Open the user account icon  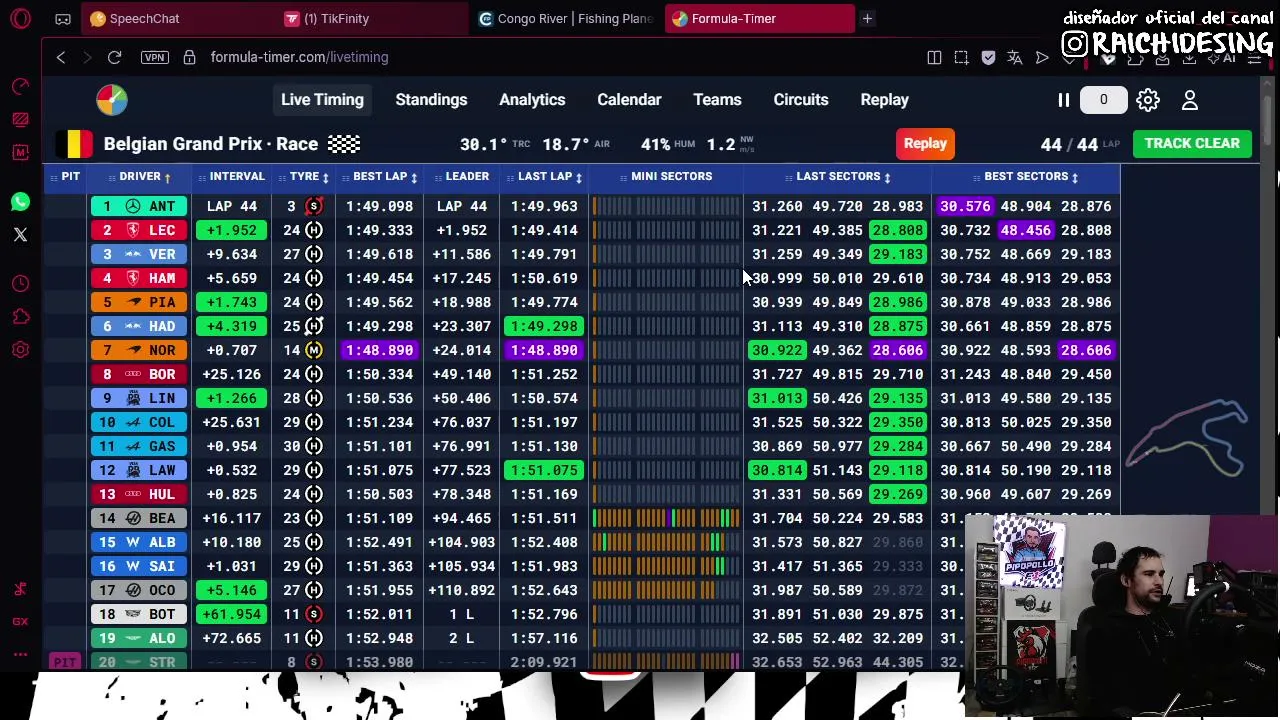(x=1190, y=100)
